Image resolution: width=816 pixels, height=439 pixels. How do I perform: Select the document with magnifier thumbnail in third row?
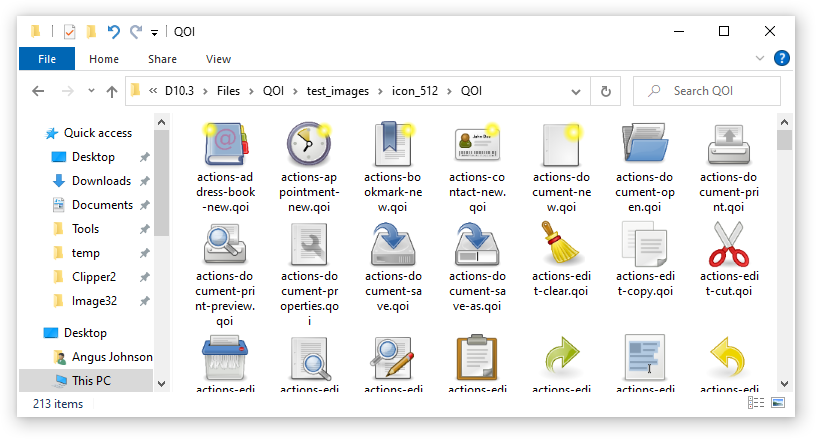pos(310,358)
